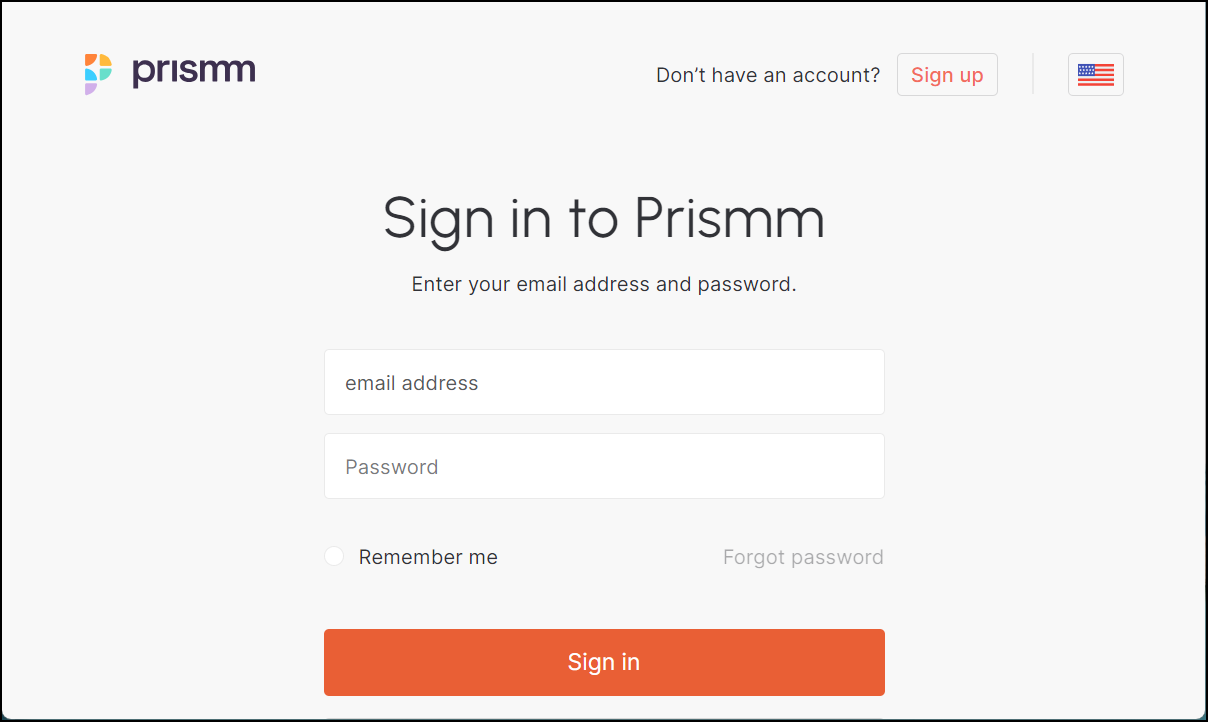Viewport: 1208px width, 722px height.
Task: Click the "Enter your email address and password" subtitle
Action: tap(604, 284)
